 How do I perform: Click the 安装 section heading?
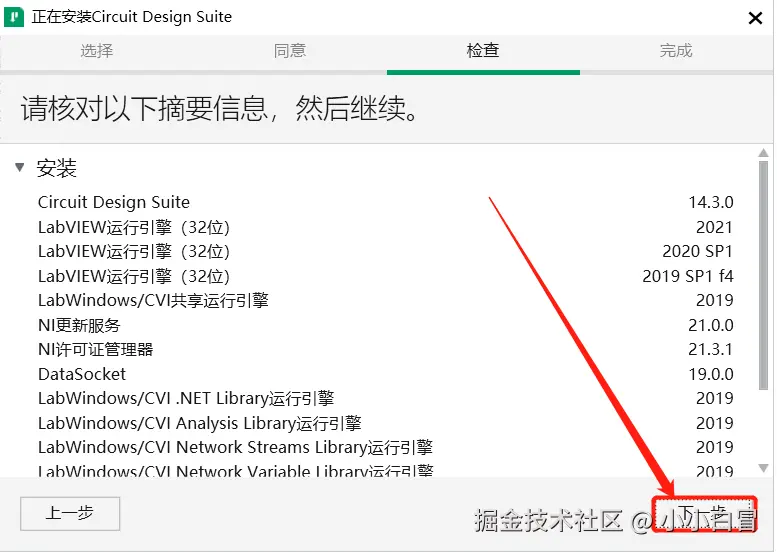point(56,168)
